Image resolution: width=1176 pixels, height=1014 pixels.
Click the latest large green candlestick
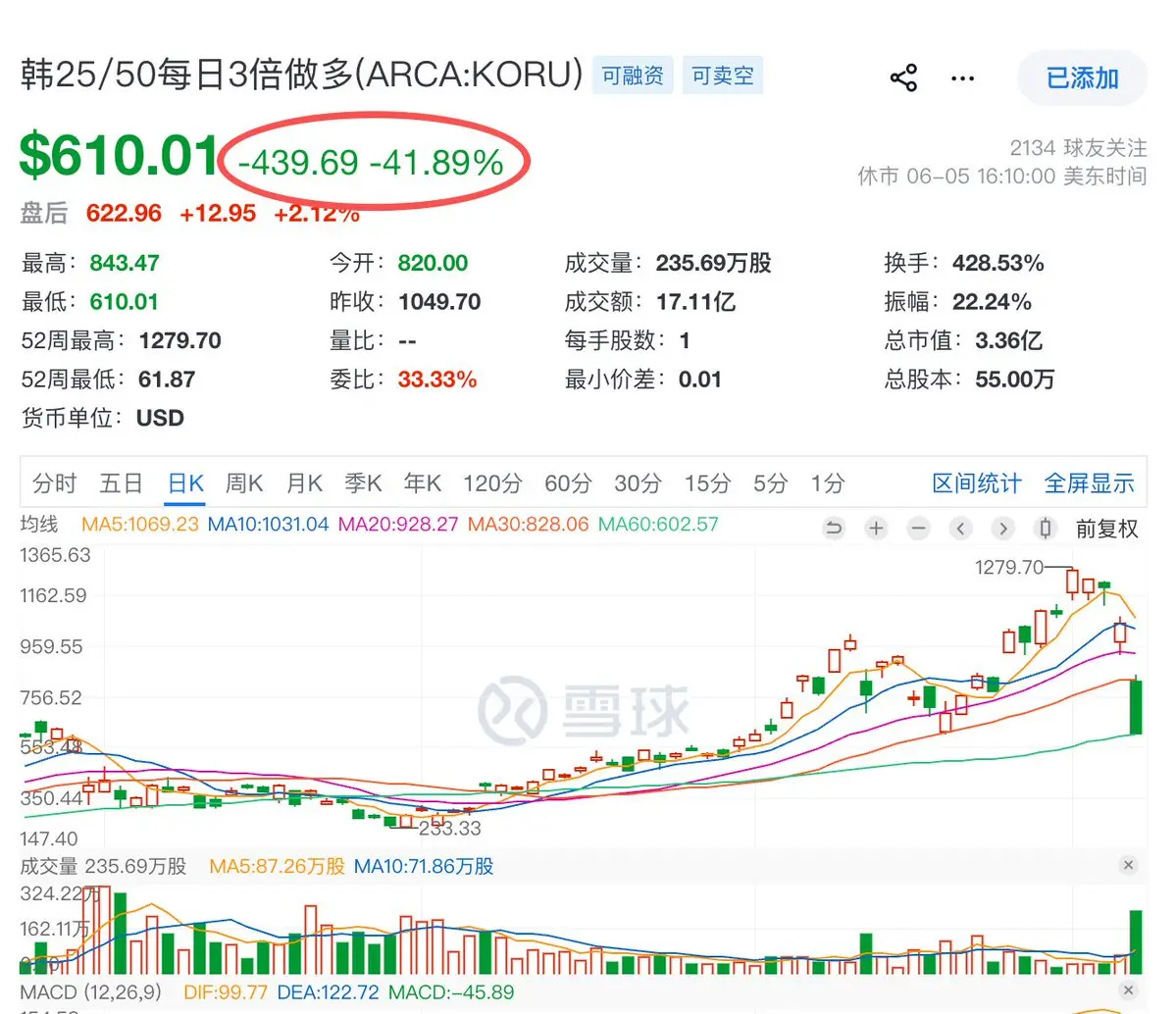coord(1136,706)
